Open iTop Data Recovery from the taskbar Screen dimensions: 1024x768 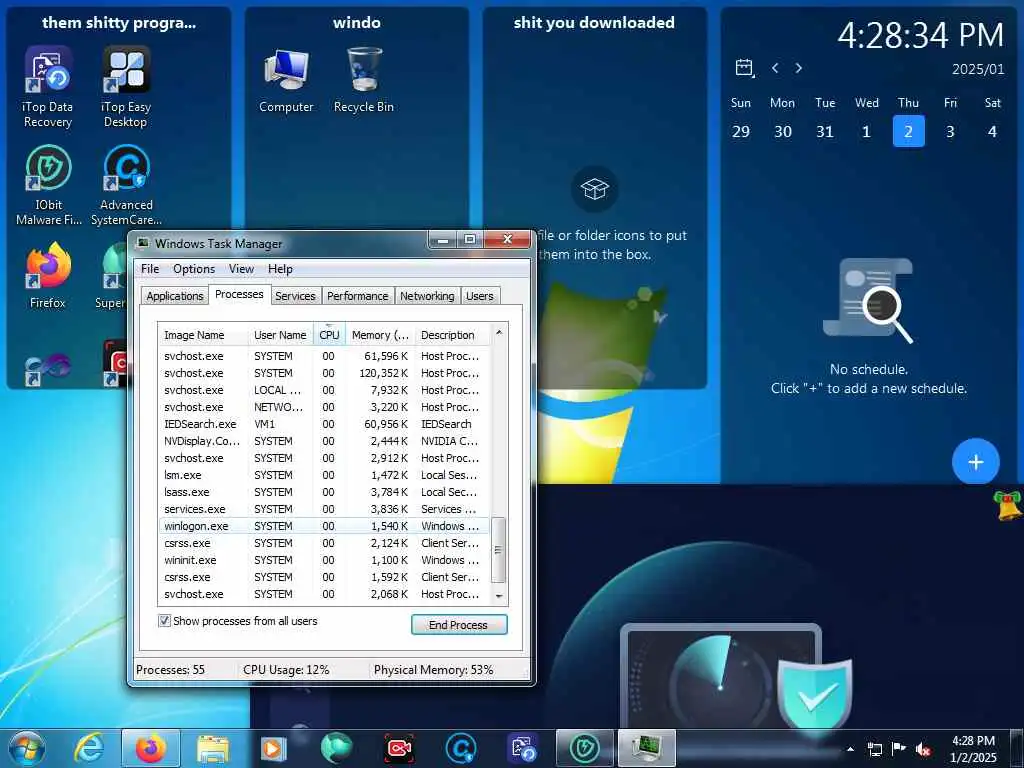coord(522,748)
